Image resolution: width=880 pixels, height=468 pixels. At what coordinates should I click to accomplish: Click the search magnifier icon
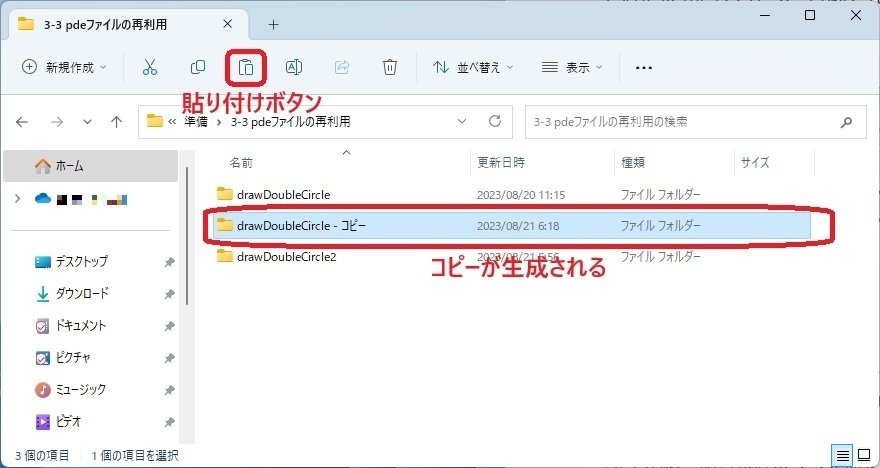click(846, 122)
